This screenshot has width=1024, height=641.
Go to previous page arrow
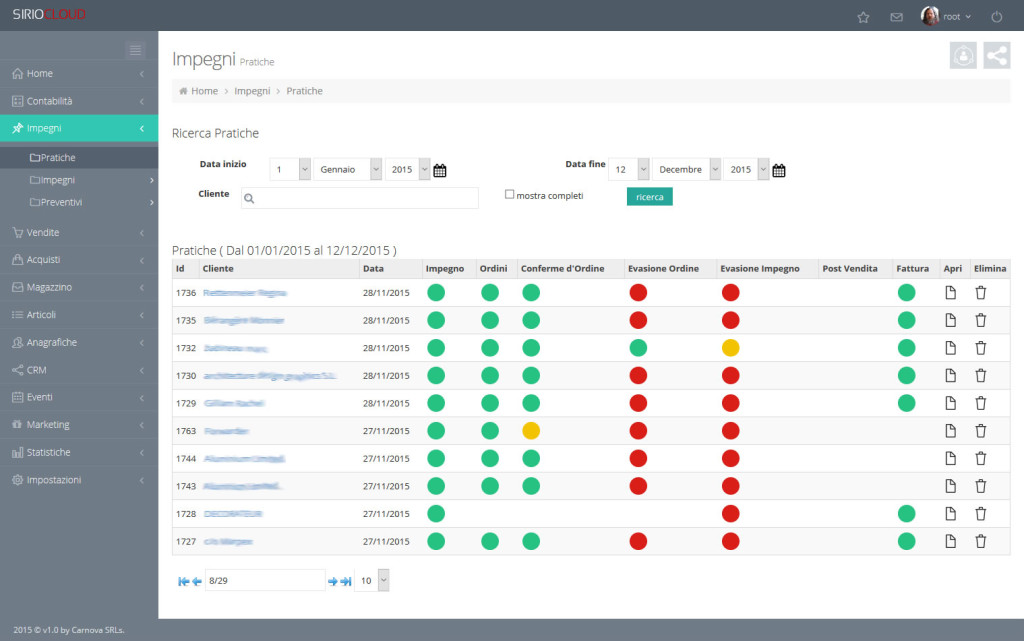tap(197, 581)
